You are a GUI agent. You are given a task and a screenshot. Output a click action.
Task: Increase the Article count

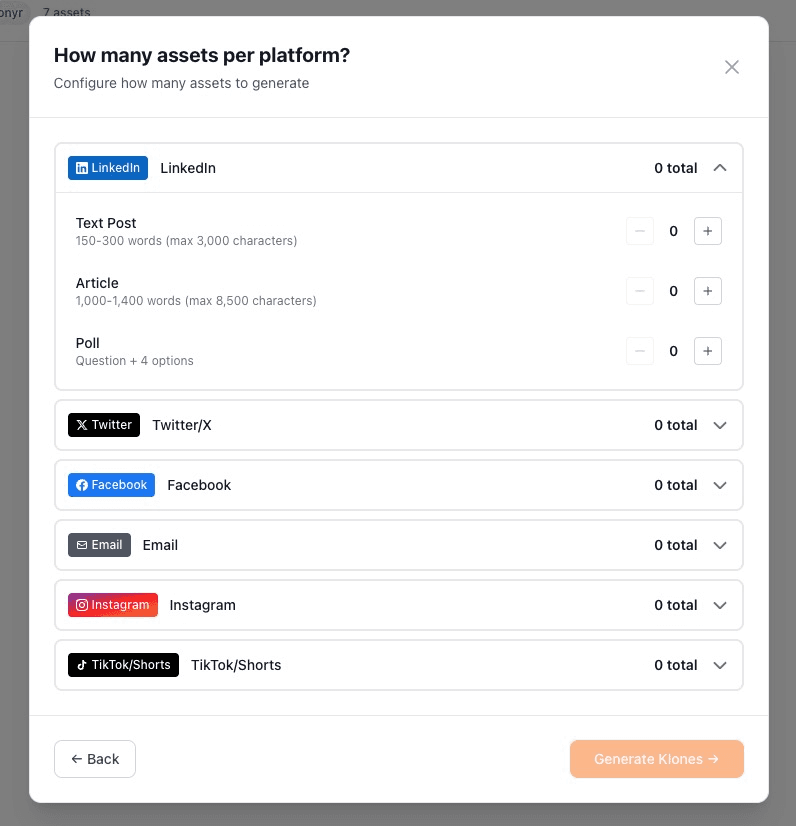coord(708,291)
